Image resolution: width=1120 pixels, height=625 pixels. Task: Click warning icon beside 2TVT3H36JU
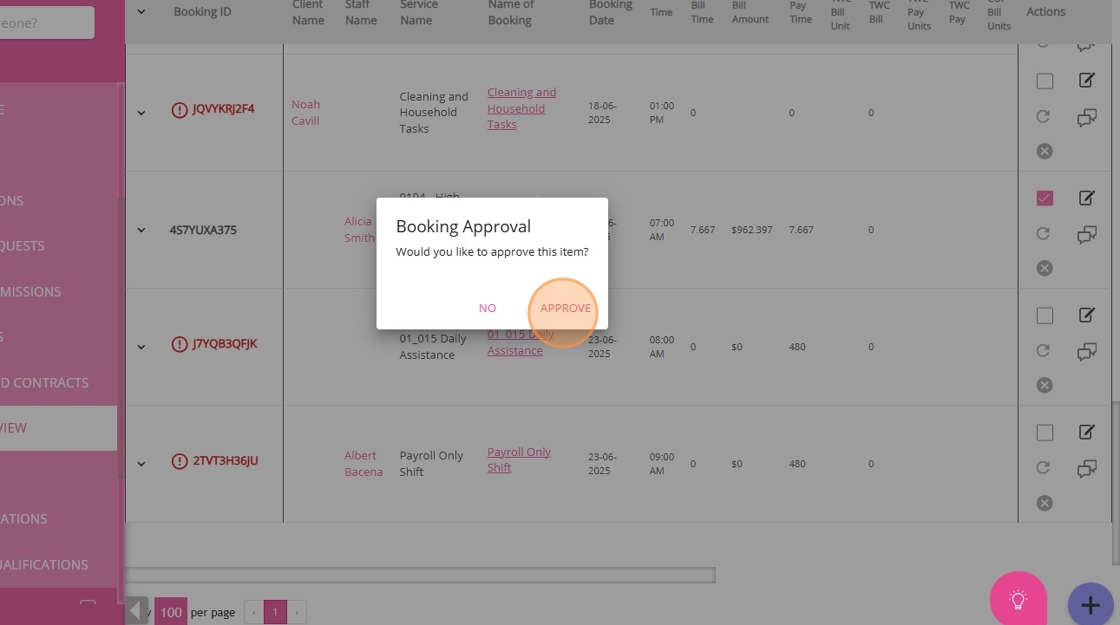pyautogui.click(x=179, y=461)
